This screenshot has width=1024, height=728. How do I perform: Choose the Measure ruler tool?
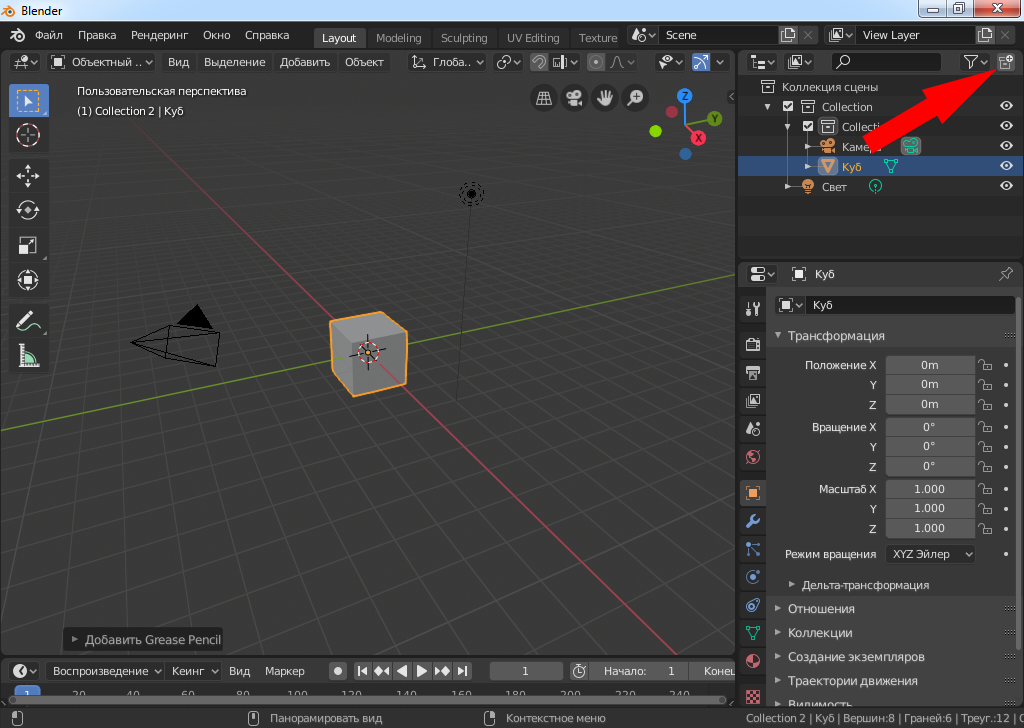coord(28,355)
